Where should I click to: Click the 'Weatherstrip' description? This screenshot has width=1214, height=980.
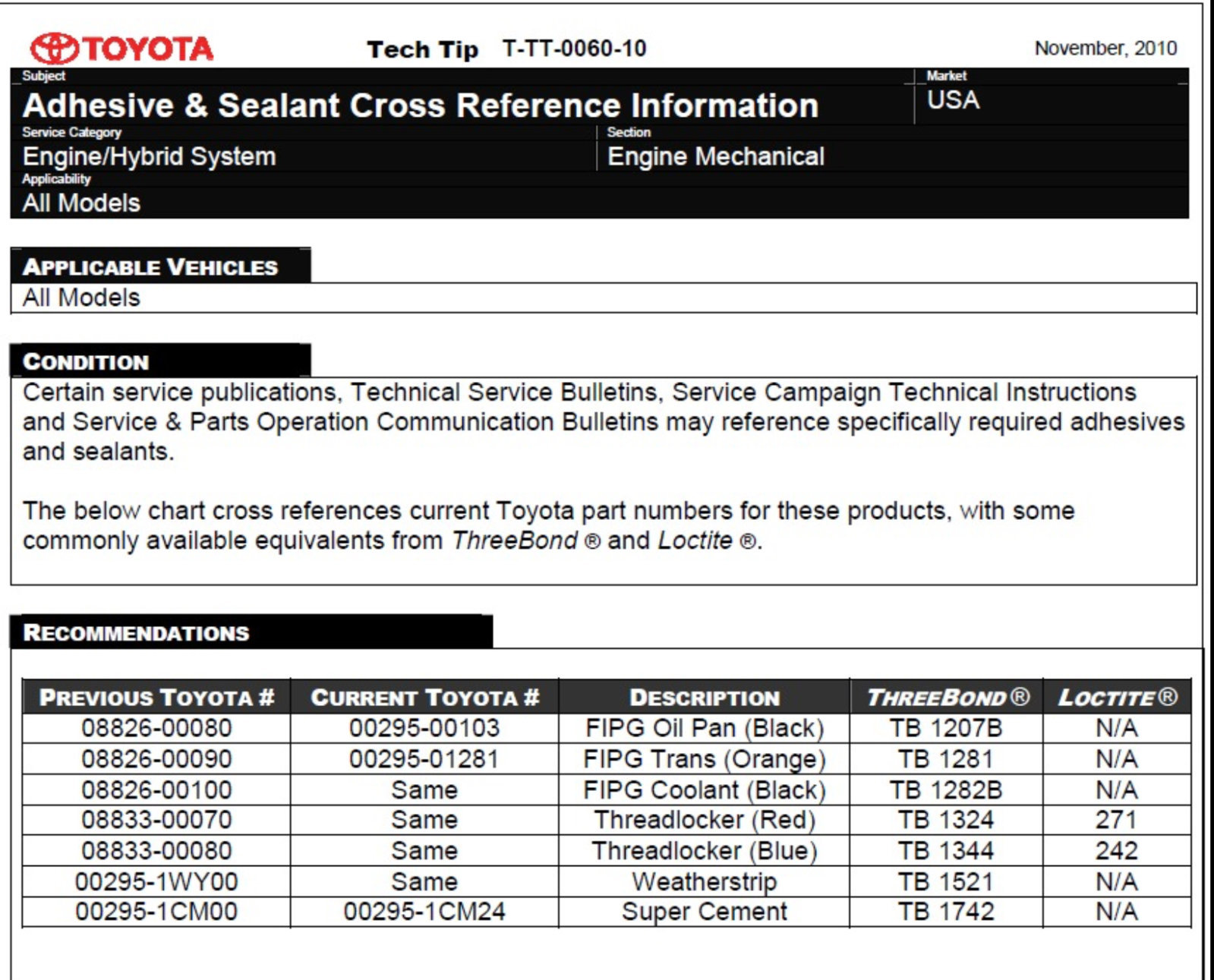[705, 882]
